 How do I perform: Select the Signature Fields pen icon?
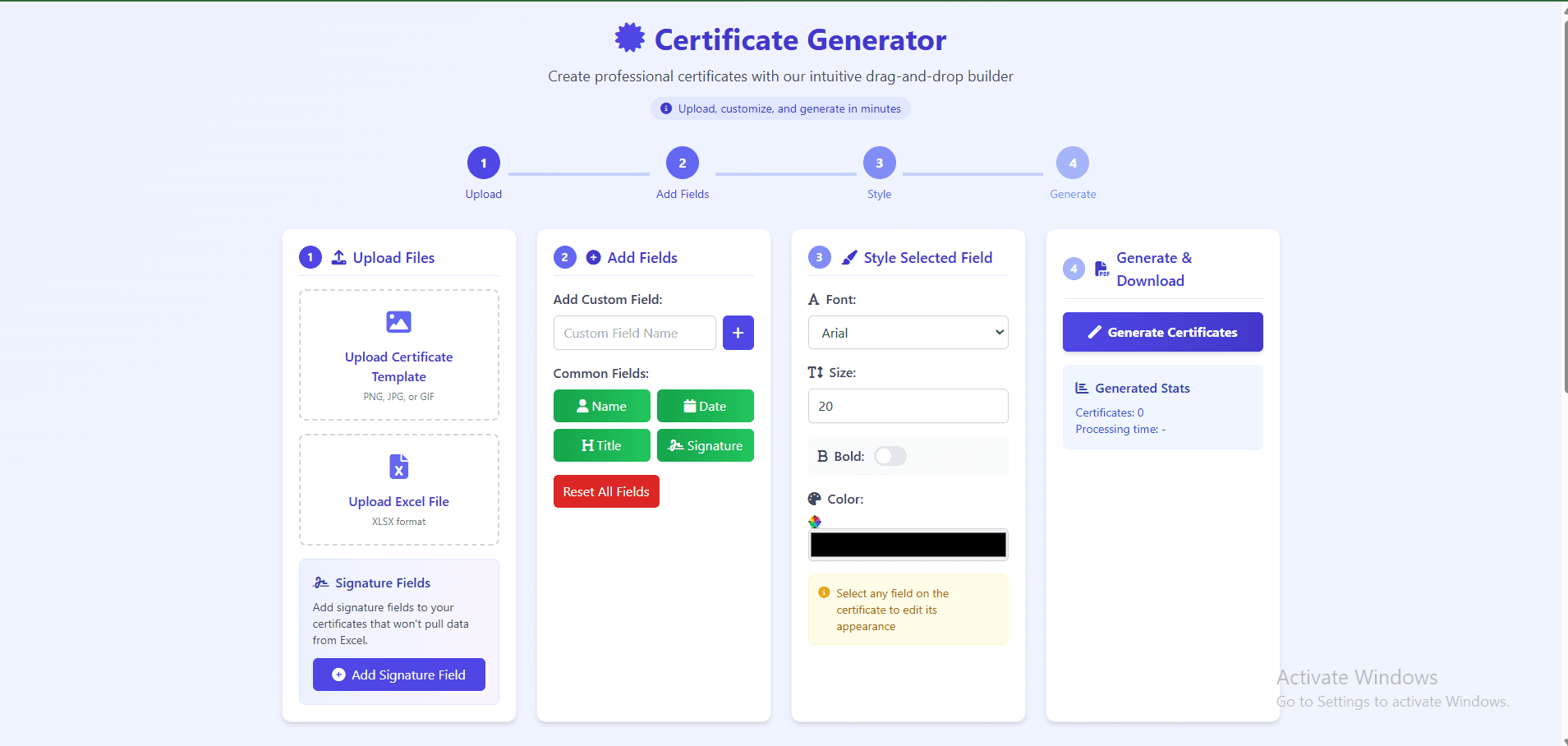tap(320, 583)
